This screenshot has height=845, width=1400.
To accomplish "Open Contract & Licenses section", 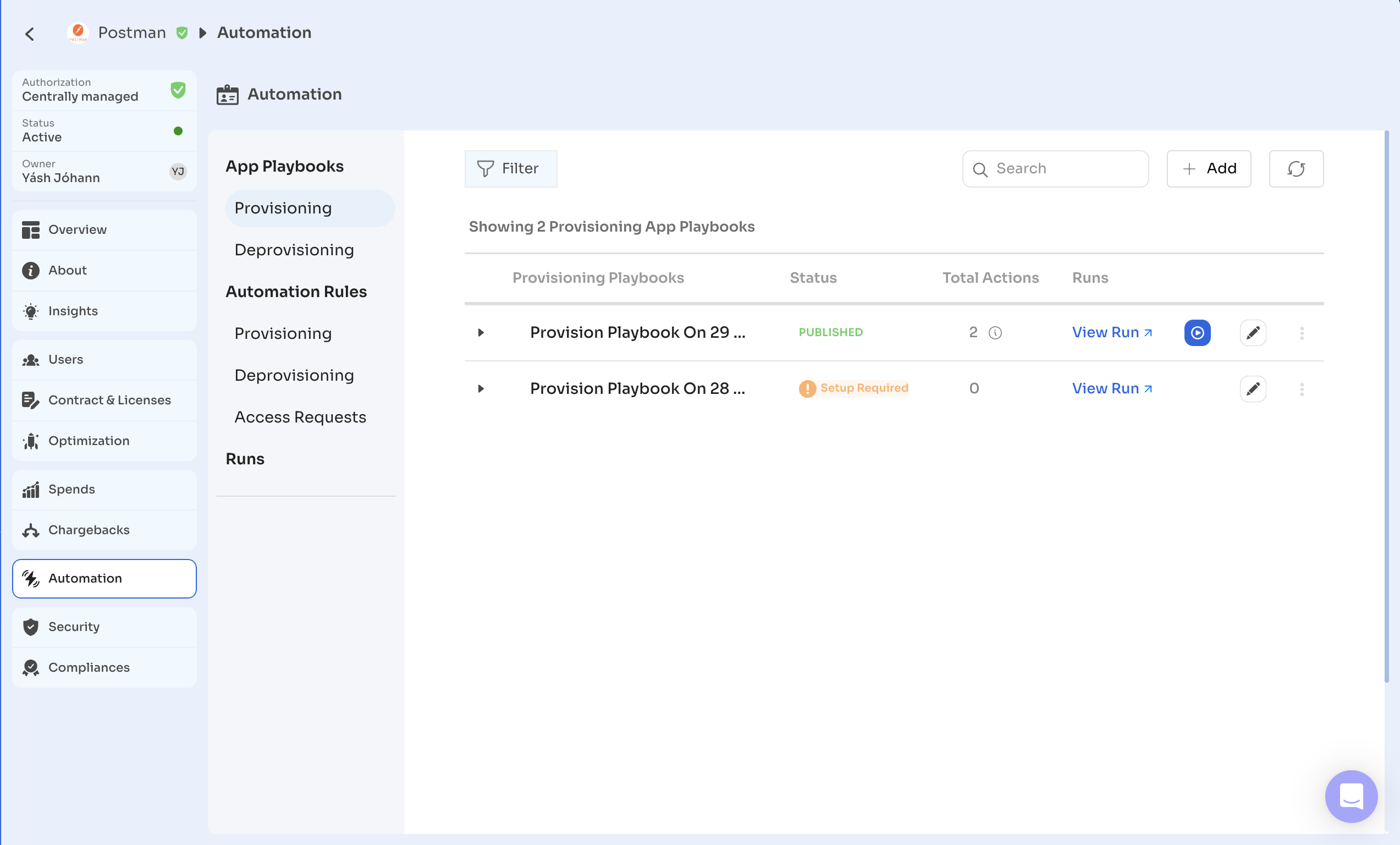I will 104,400.
